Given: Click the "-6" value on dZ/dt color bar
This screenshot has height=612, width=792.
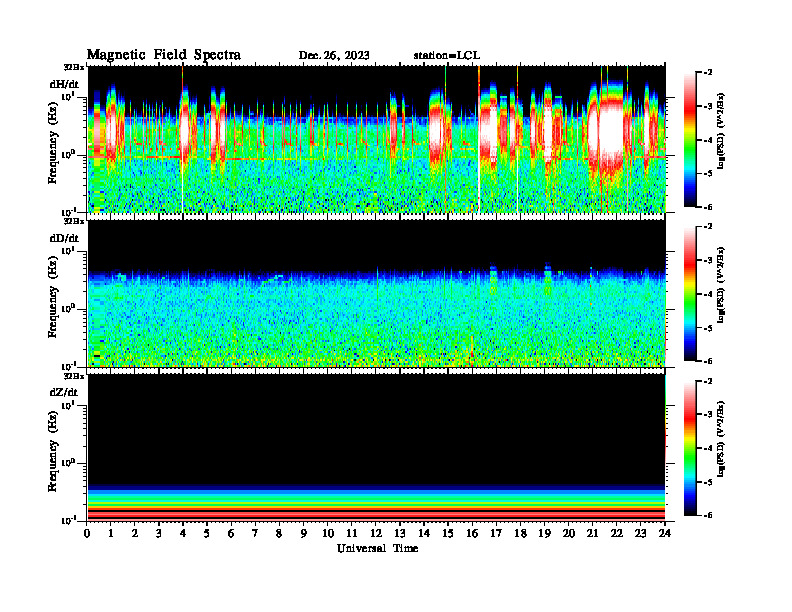Looking at the screenshot, I should click(708, 515).
